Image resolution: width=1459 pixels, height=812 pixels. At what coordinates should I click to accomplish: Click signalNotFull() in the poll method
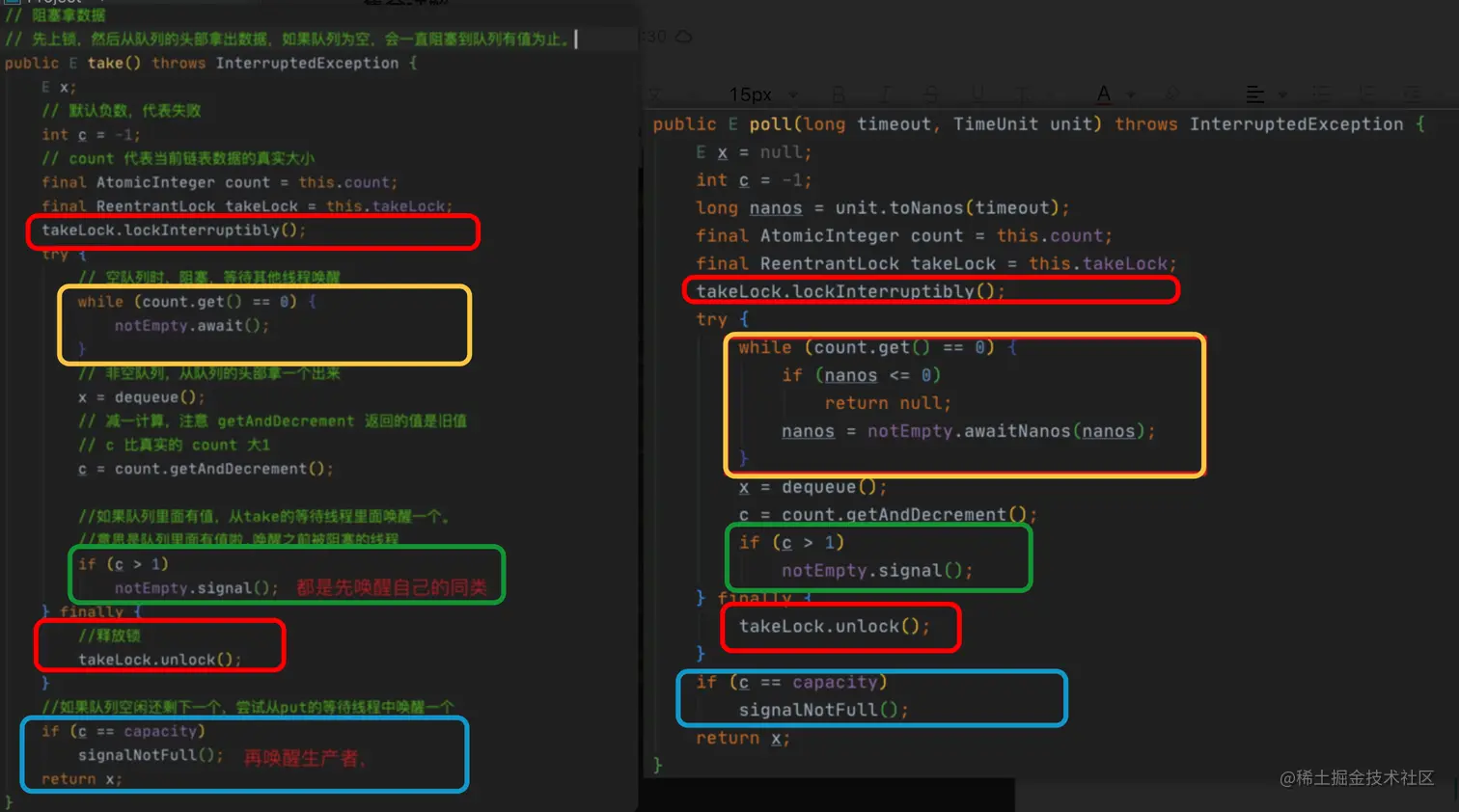(823, 710)
